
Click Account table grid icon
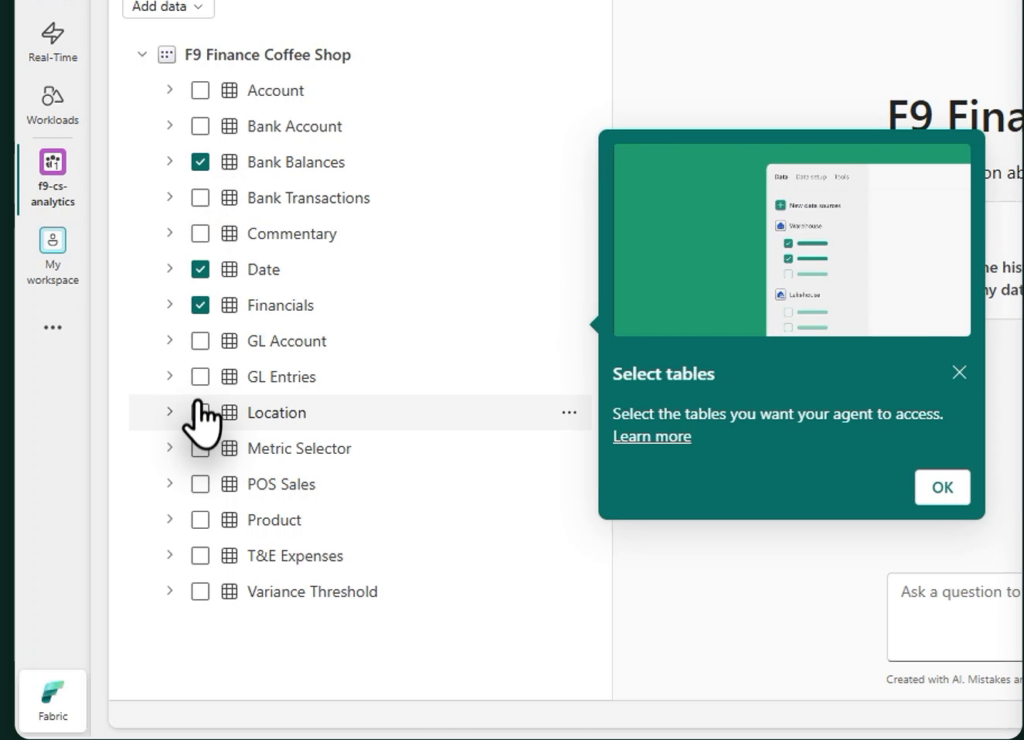tap(229, 90)
